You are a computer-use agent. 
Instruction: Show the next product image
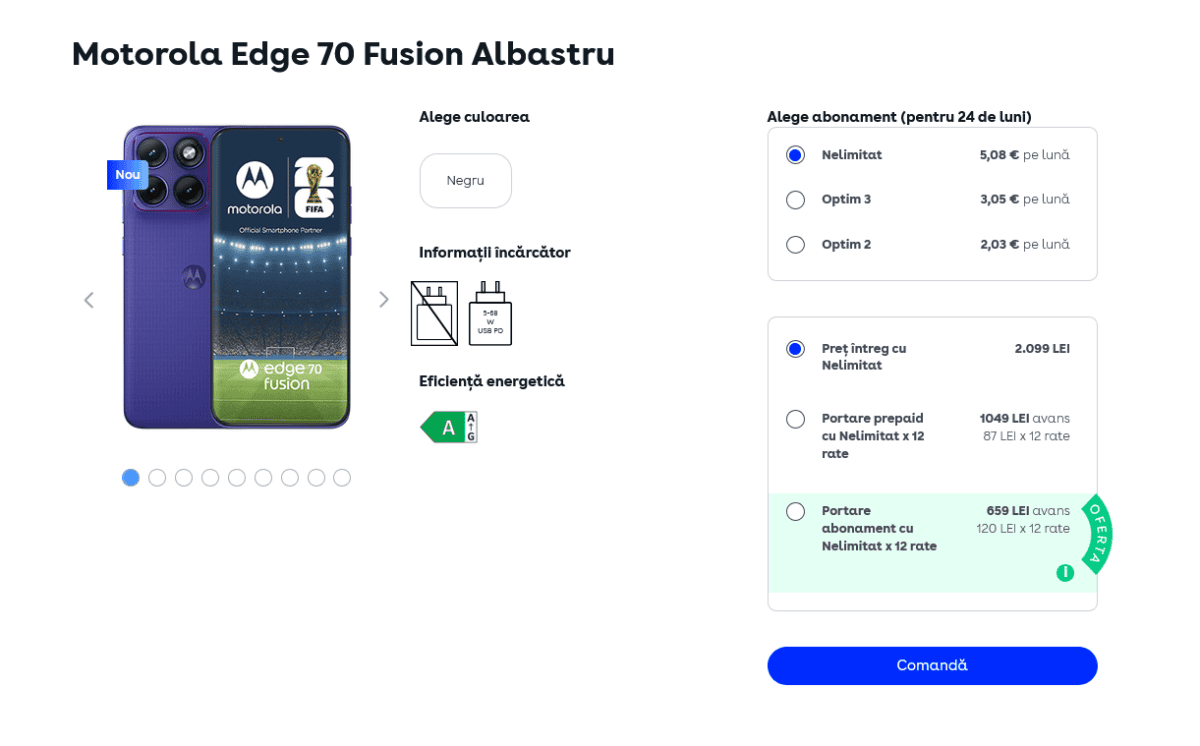coord(383,300)
